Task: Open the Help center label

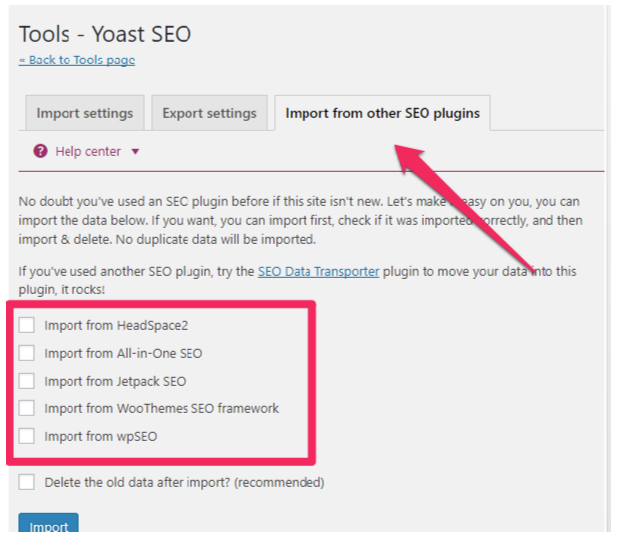Action: point(88,152)
